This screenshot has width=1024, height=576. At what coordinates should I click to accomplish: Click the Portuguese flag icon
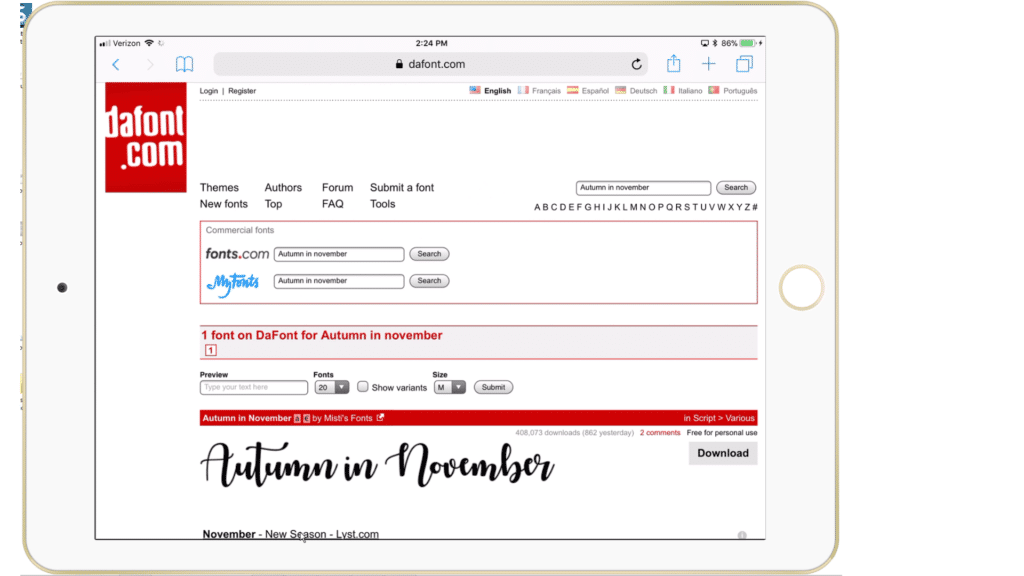(714, 90)
